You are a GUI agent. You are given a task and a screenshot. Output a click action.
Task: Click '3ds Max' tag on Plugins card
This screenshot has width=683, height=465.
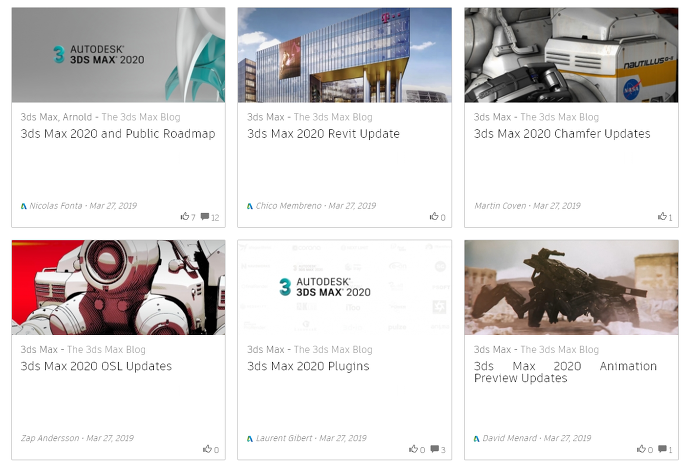click(266, 350)
